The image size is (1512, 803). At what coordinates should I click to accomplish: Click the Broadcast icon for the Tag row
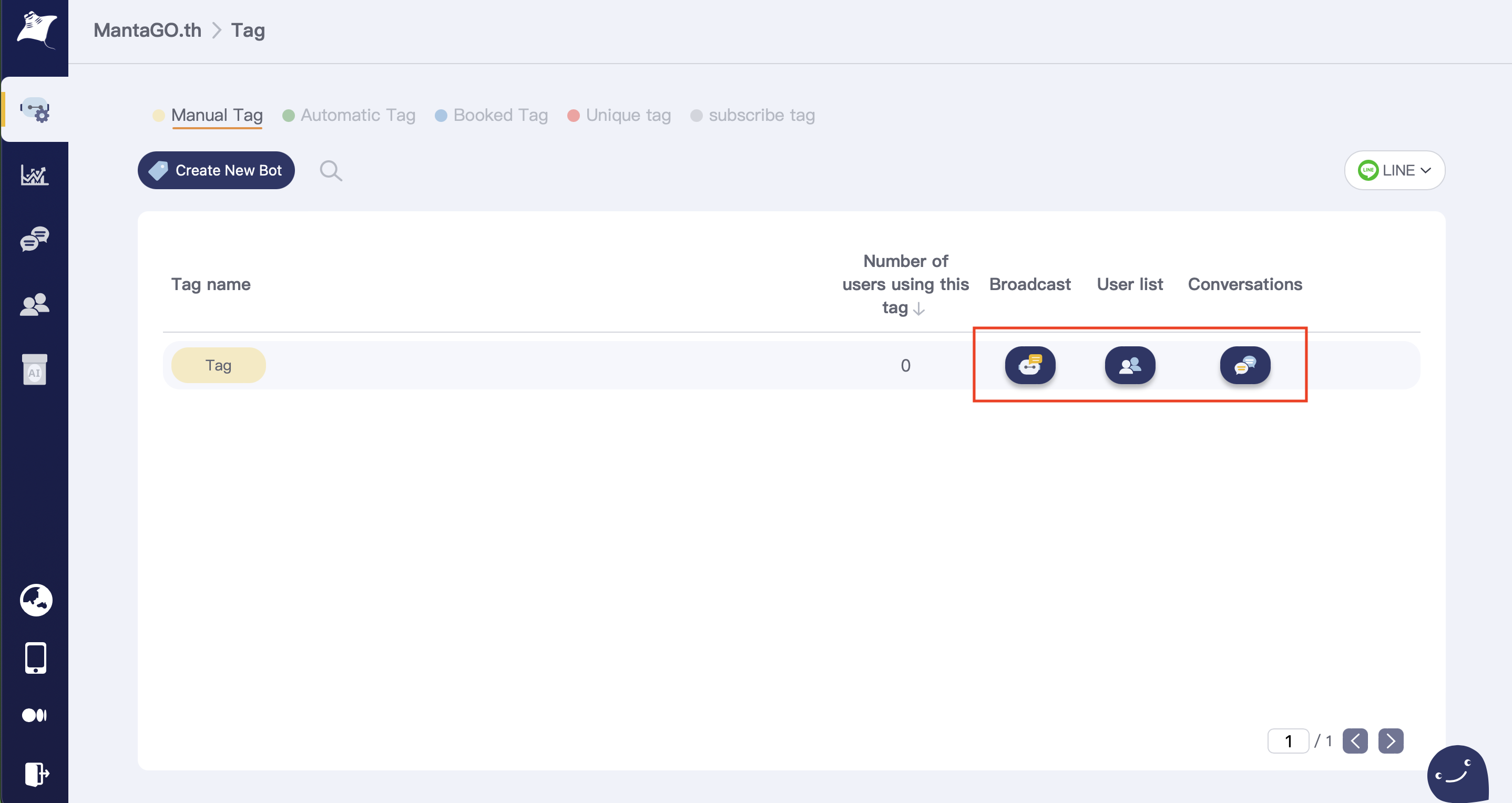pyautogui.click(x=1029, y=365)
